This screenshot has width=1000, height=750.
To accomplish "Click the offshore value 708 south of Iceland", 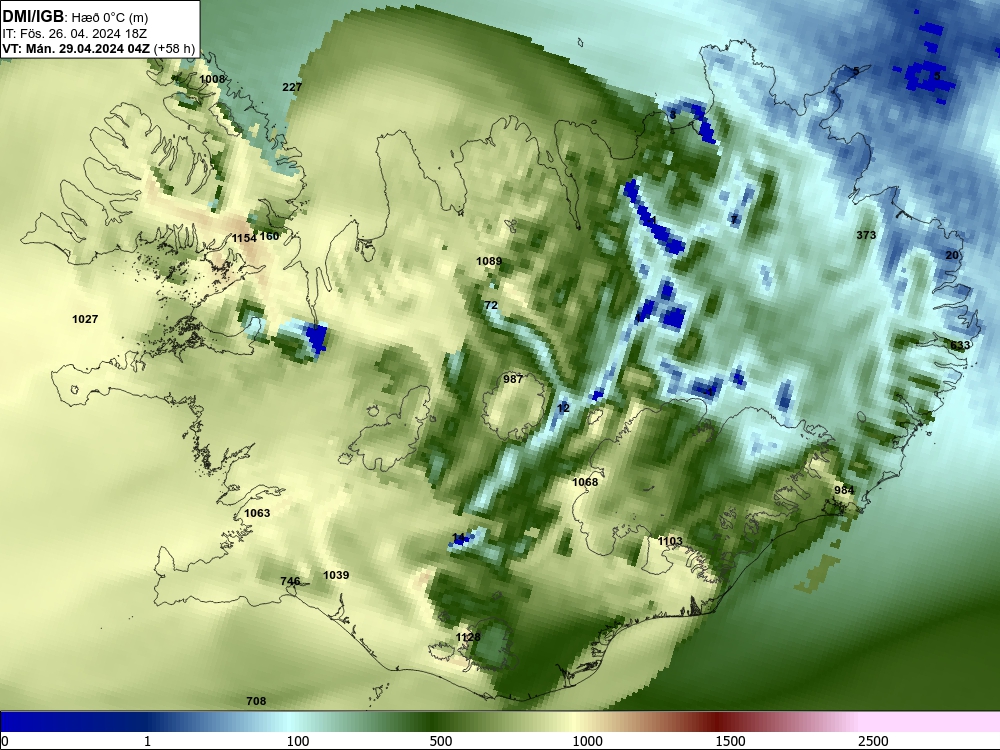I will [256, 701].
